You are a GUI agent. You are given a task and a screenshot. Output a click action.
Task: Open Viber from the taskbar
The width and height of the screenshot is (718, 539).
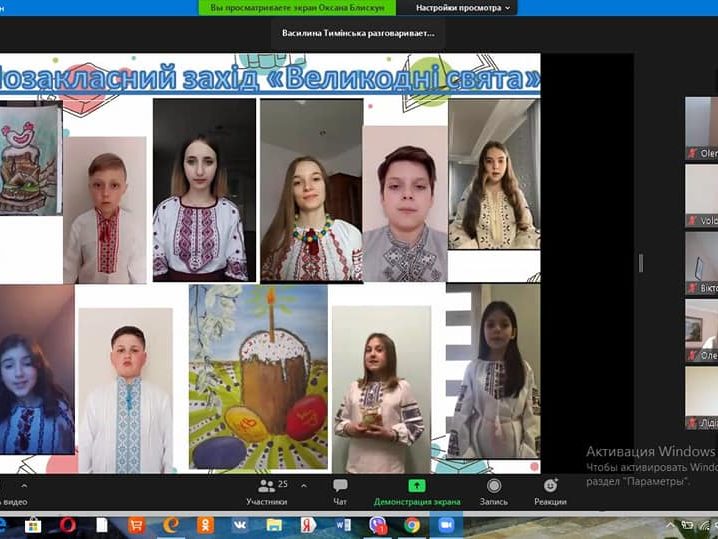coord(378,525)
